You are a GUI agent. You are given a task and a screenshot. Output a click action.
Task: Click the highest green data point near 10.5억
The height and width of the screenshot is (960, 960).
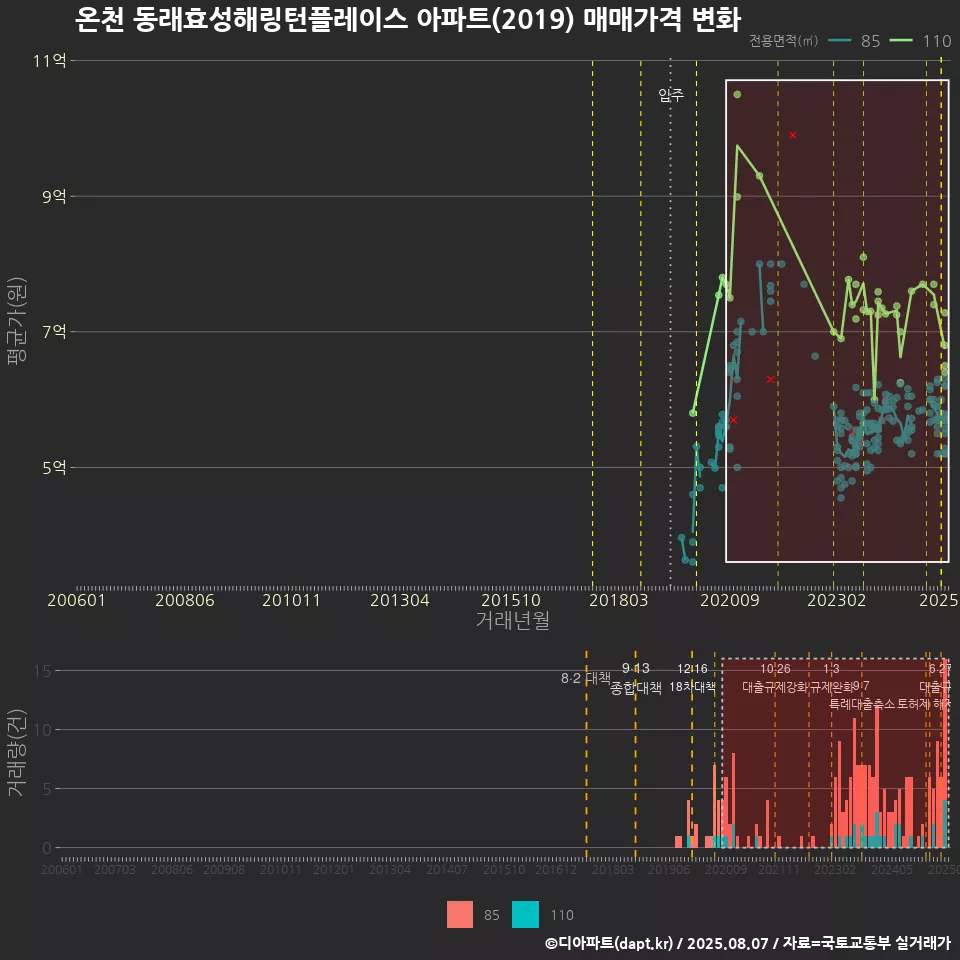click(737, 94)
